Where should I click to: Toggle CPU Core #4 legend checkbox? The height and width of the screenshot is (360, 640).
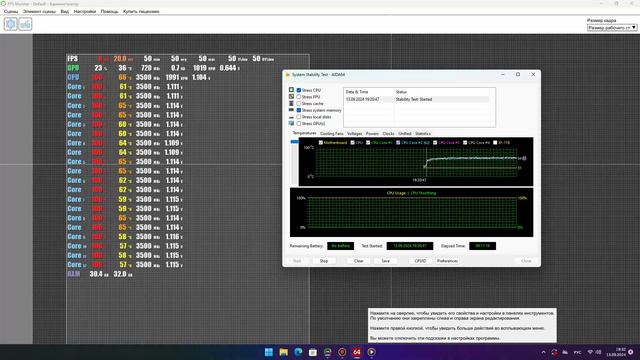tap(465, 142)
